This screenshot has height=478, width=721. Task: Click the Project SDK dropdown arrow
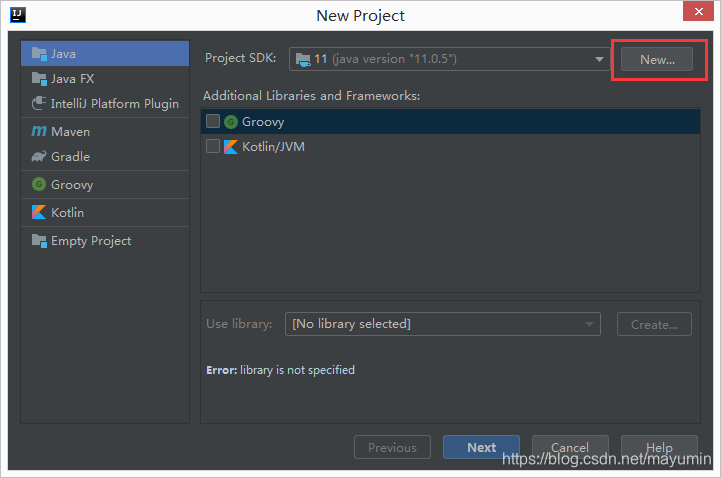pos(599,59)
